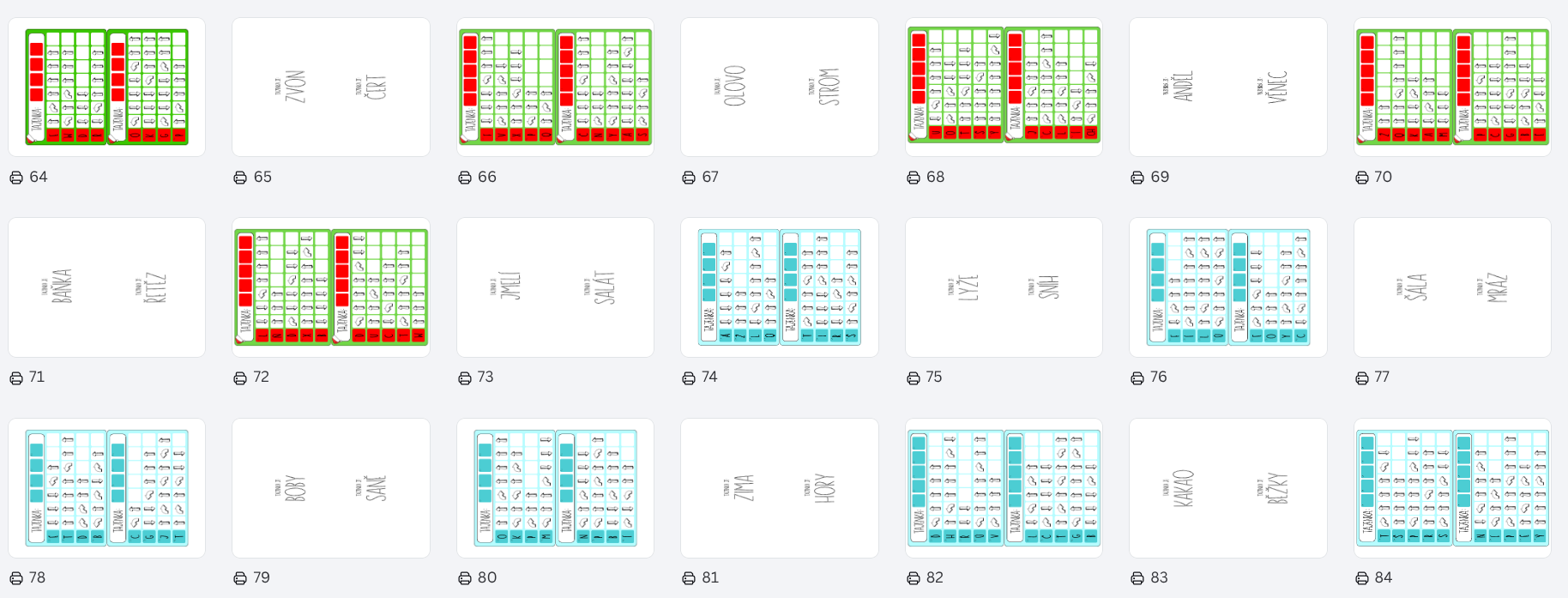Open the ZIMA and HORY page thumbnail
This screenshot has height=598, width=1568.
click(779, 487)
